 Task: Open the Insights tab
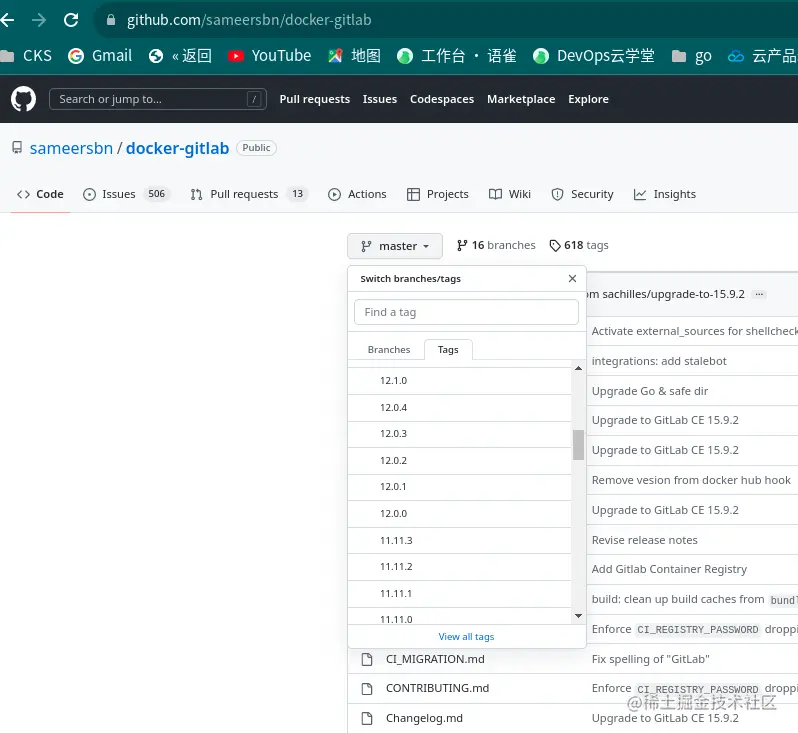[x=665, y=194]
